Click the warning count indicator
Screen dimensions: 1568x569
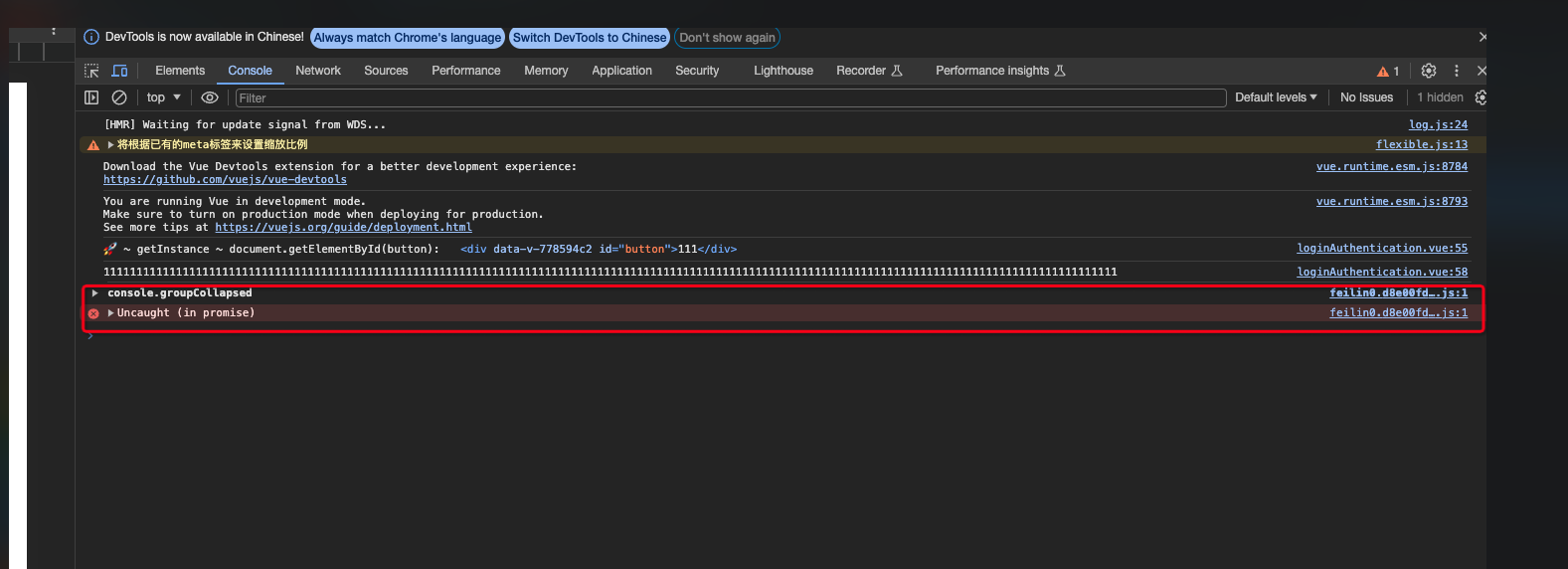pyautogui.click(x=1388, y=71)
